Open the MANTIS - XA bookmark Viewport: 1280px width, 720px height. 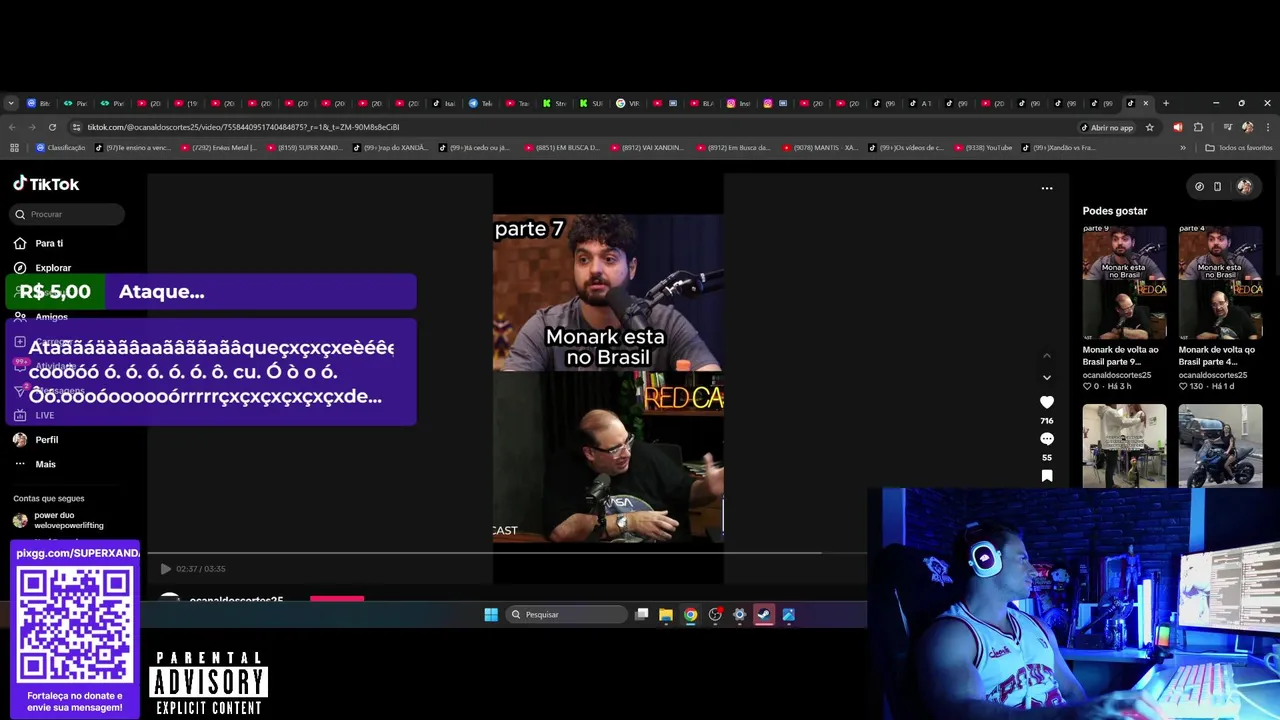coord(819,148)
